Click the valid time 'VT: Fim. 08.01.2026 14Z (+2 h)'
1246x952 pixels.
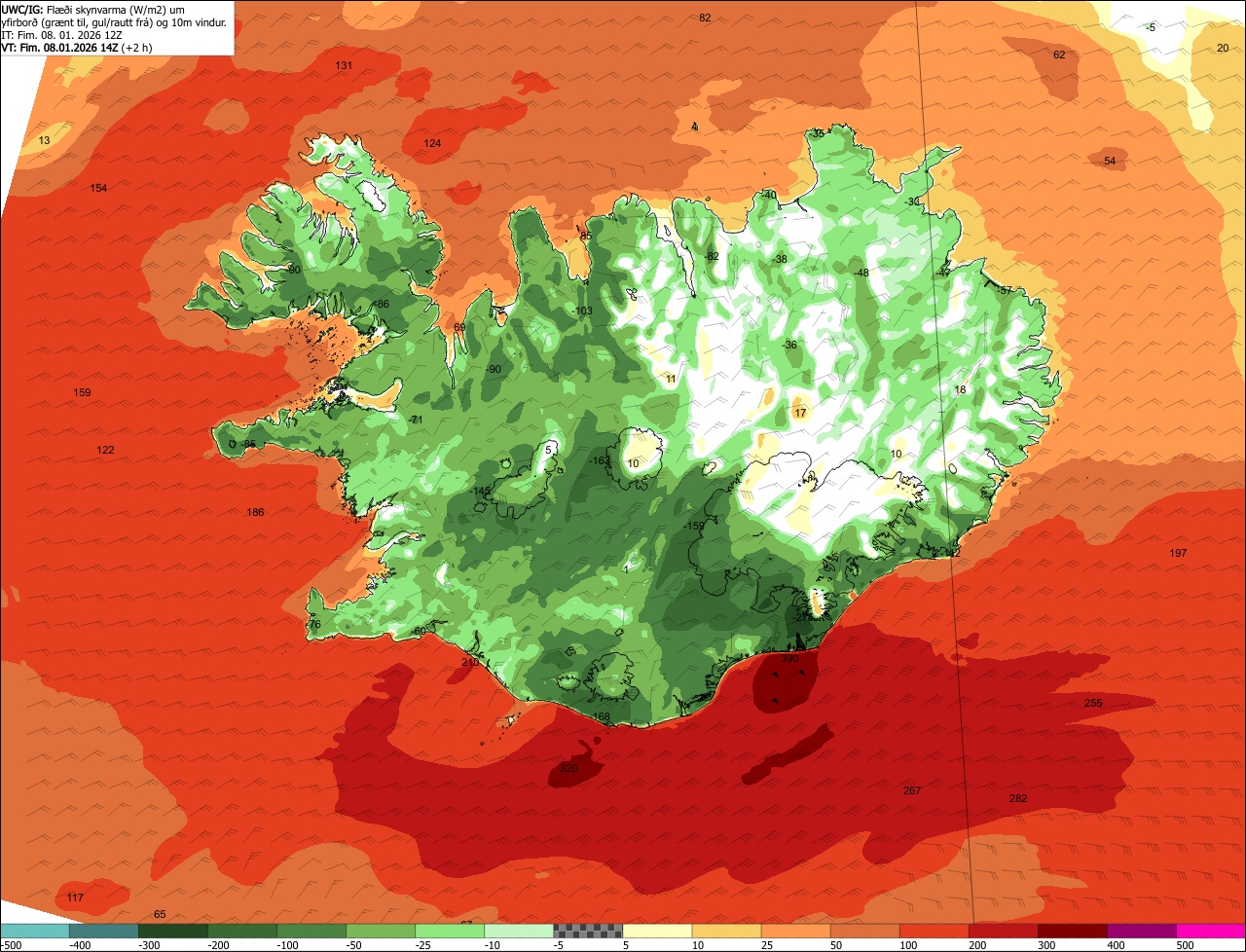(x=77, y=47)
